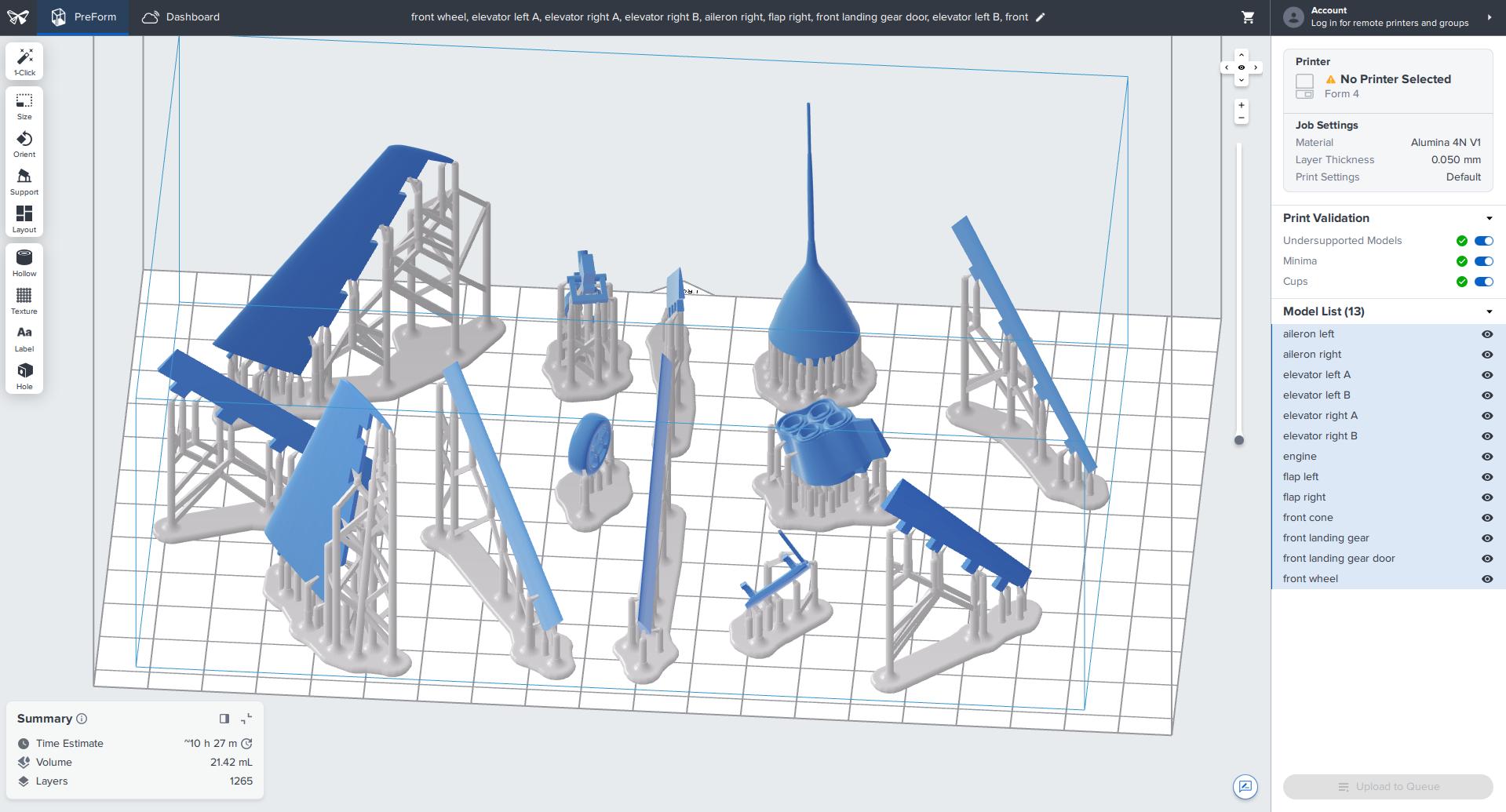Select the engine model in viewport
1506x812 pixels.
tap(832, 443)
